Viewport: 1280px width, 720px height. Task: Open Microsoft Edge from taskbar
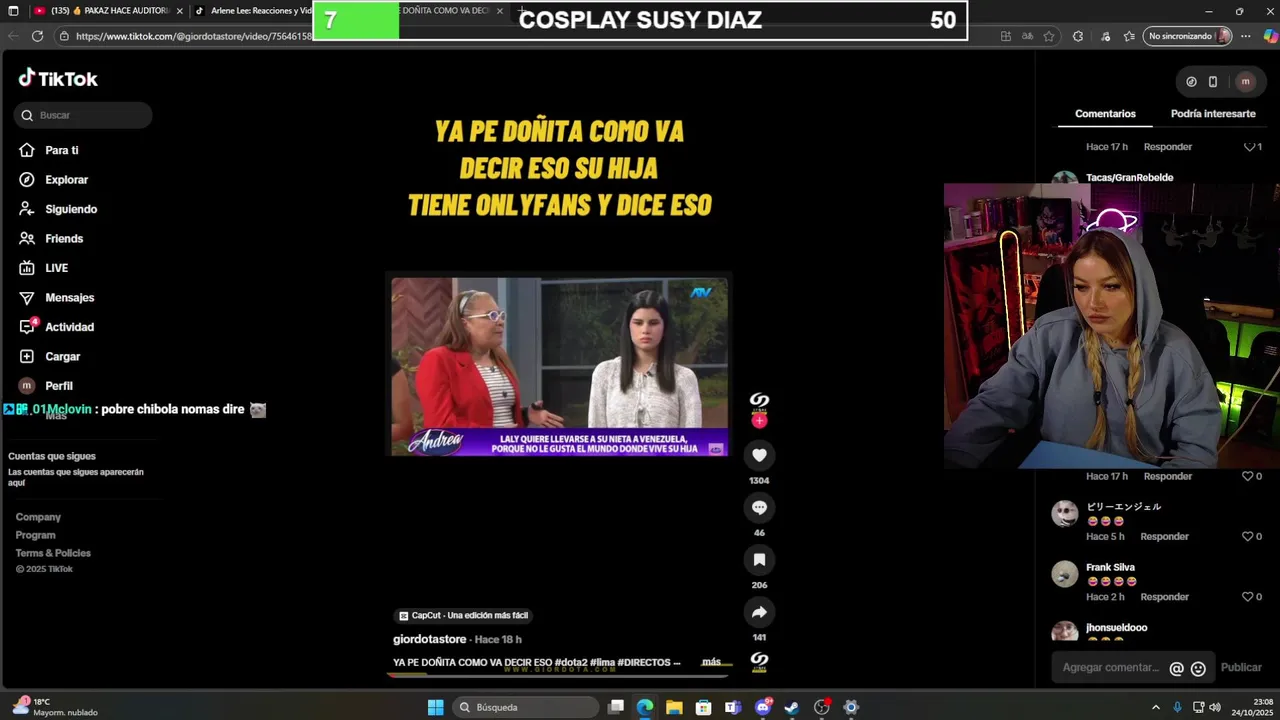[645, 707]
